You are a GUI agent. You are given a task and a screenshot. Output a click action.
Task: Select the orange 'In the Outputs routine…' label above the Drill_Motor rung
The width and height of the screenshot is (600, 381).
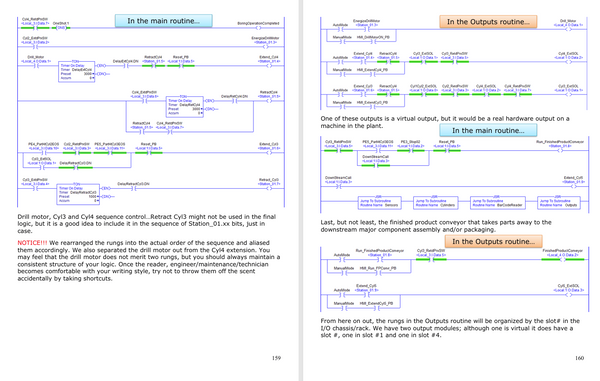[488, 22]
